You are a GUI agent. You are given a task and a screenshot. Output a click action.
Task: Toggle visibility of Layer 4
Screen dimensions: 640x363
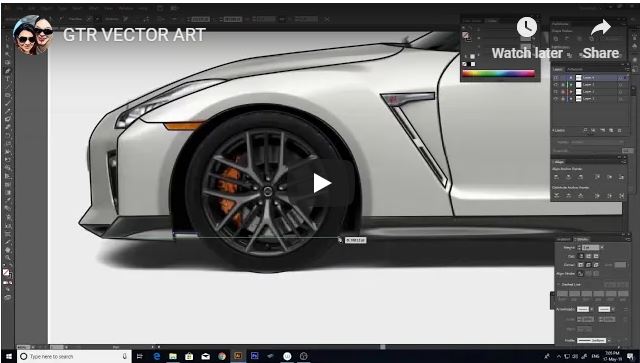tap(556, 77)
